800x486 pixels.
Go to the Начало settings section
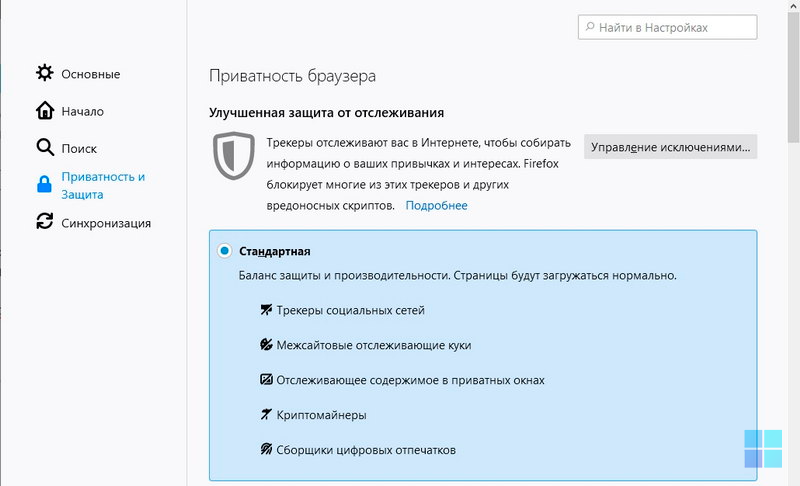(82, 111)
